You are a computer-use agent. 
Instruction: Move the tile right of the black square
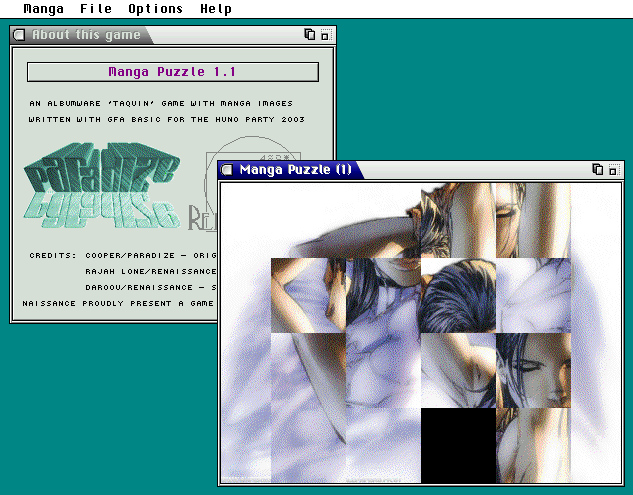pyautogui.click(x=533, y=445)
